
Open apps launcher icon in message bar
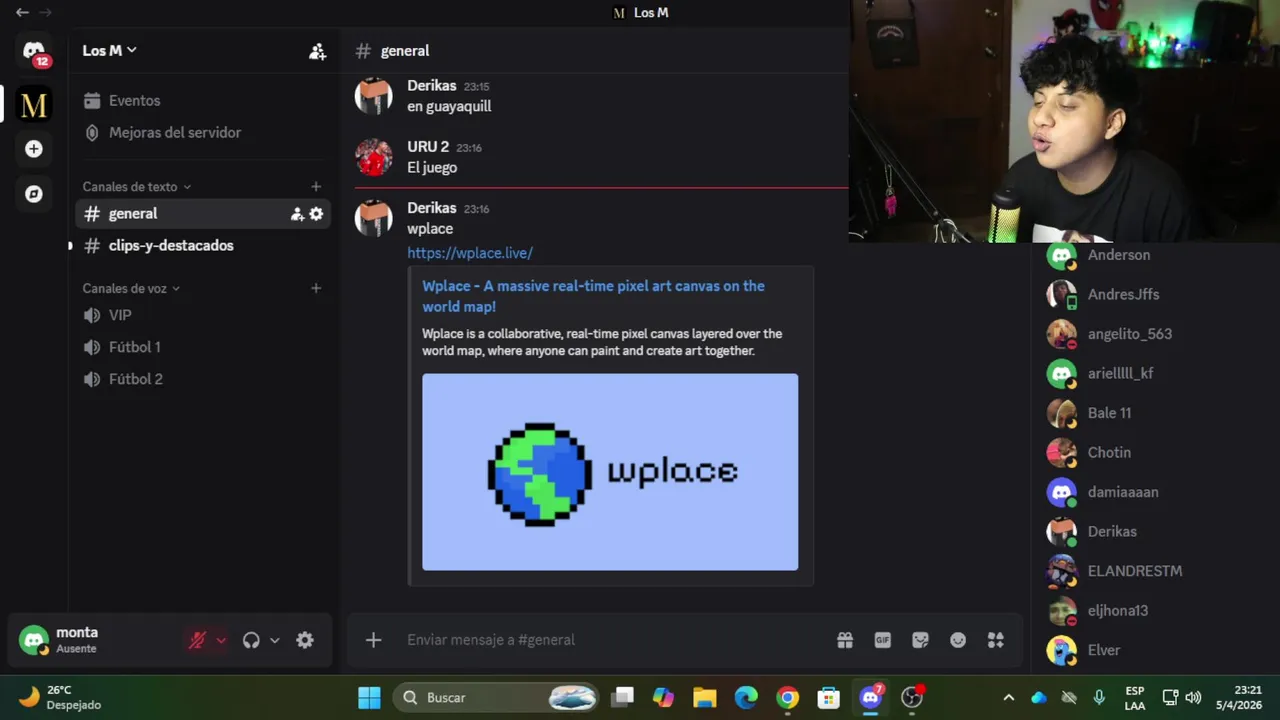[x=995, y=640]
